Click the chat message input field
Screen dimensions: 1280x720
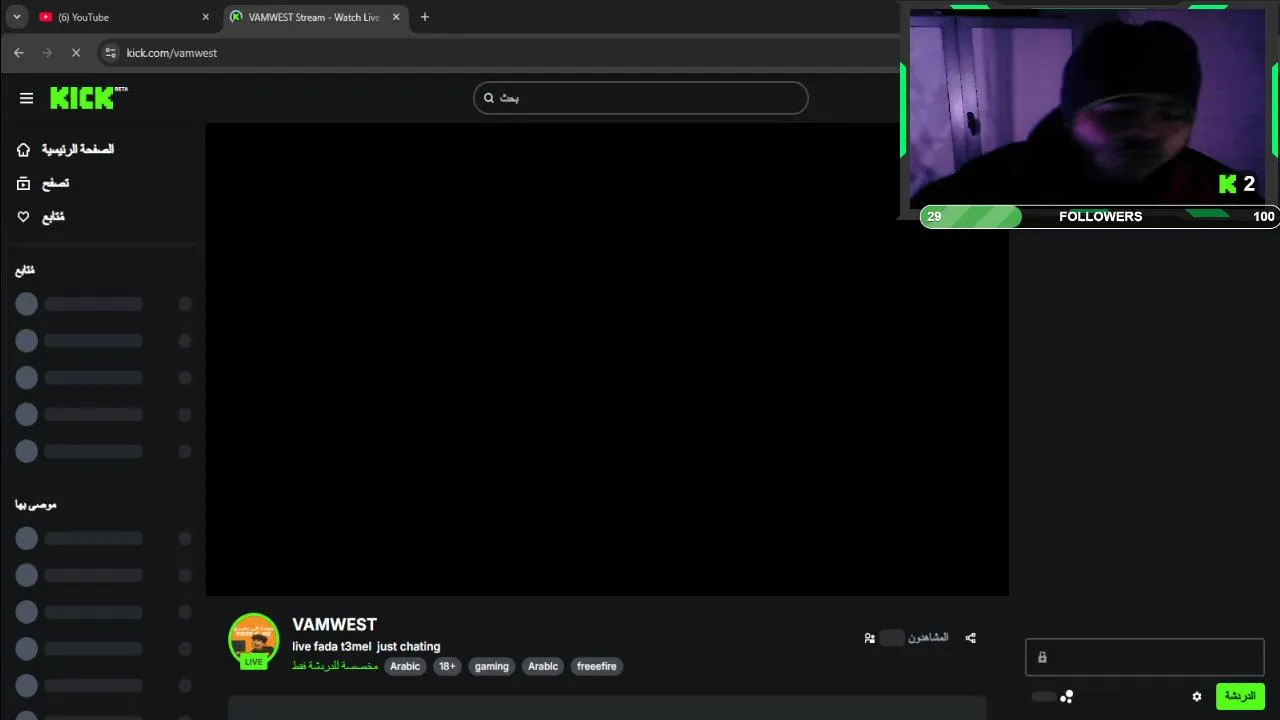(x=1145, y=657)
